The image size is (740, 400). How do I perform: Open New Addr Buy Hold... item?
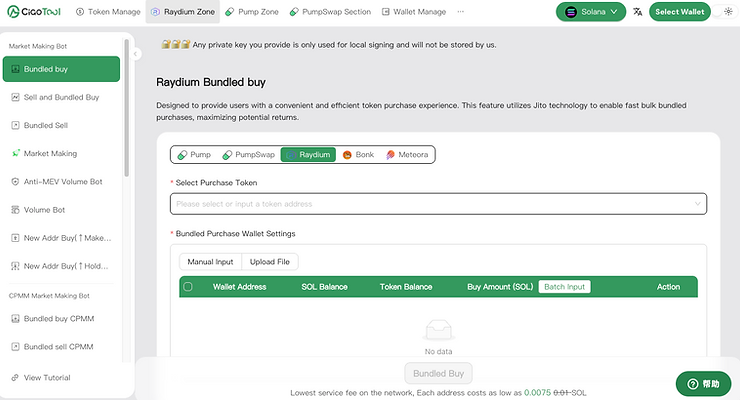(x=61, y=266)
